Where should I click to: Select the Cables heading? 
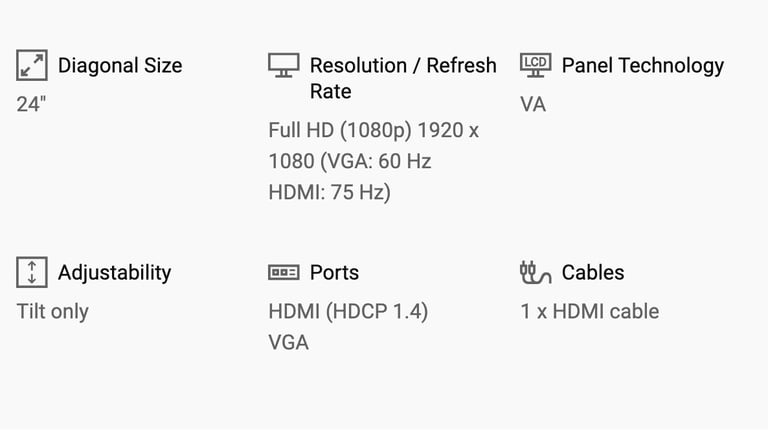(x=593, y=273)
